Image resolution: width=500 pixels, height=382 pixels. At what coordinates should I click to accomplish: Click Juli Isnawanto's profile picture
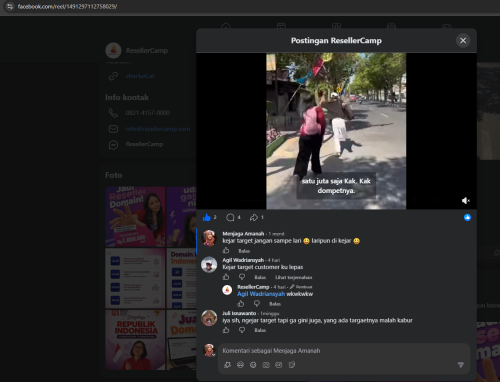[209, 318]
